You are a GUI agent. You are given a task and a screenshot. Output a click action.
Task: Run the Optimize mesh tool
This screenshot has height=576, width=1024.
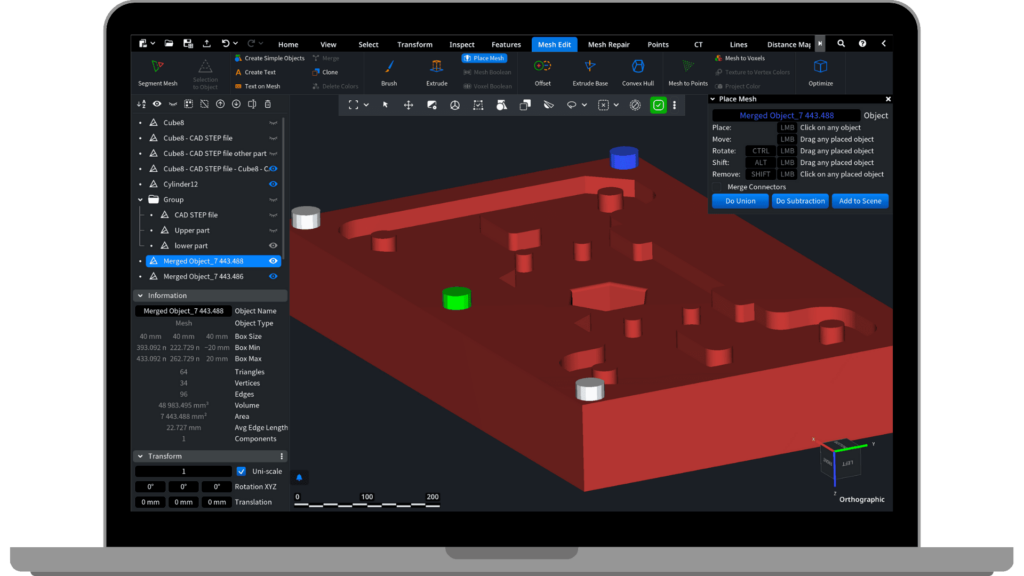(820, 71)
